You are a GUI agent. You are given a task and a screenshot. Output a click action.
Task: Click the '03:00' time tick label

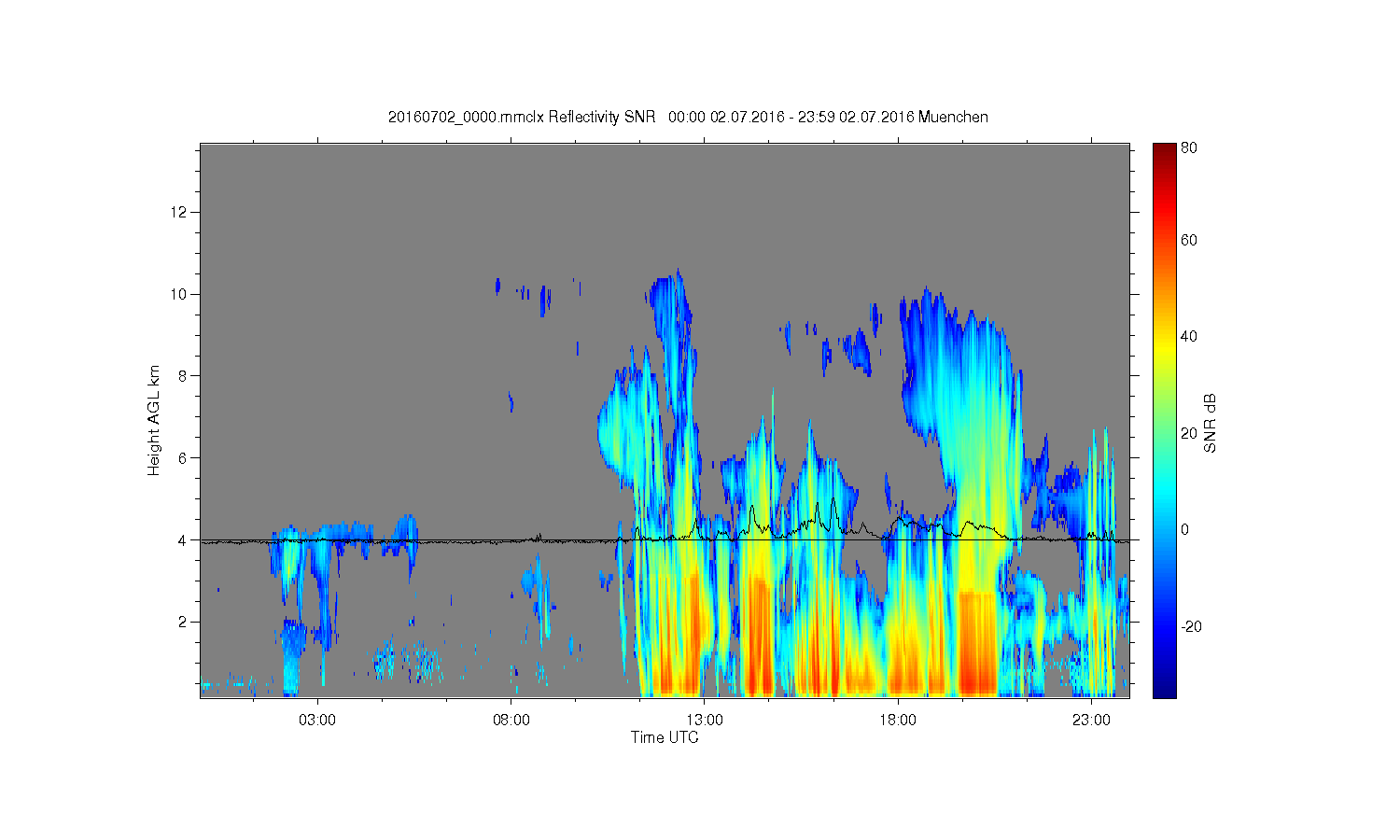317,720
